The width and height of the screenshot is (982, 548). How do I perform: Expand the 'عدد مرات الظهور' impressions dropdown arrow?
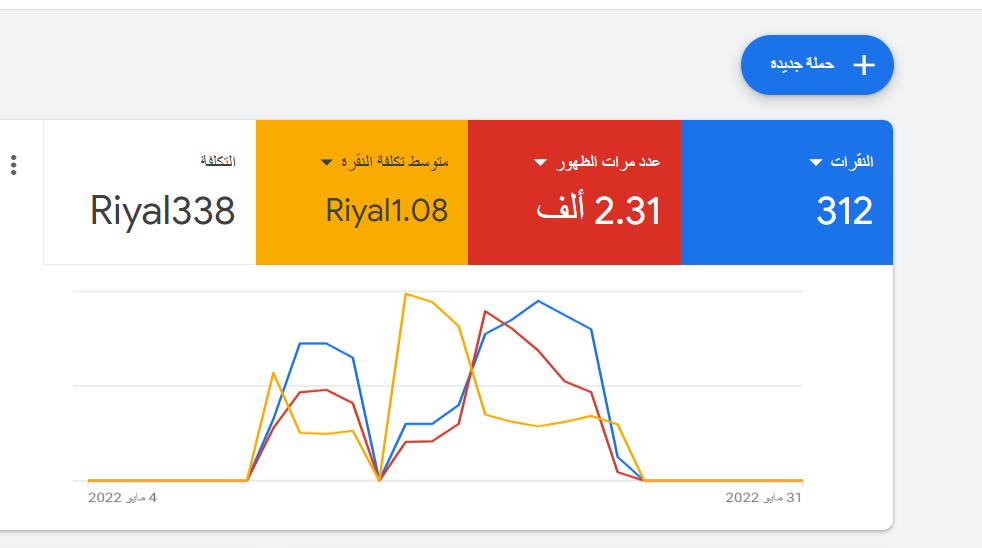pos(541,163)
